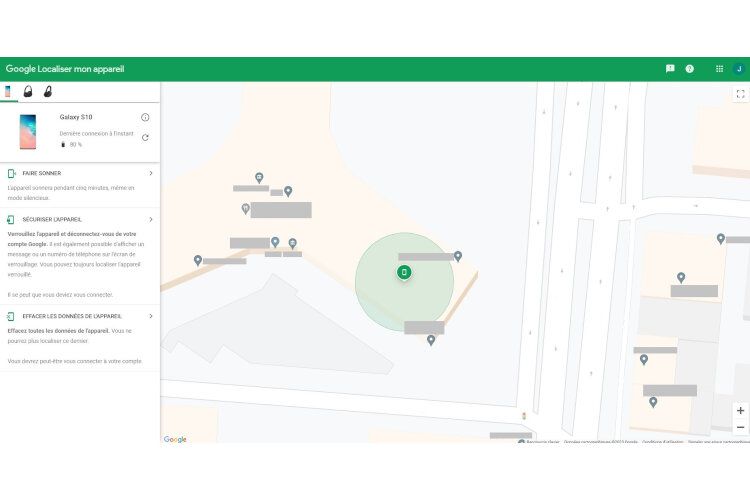Select the Galaxy S10 phone device tab
This screenshot has height=500, width=750.
tap(8, 91)
